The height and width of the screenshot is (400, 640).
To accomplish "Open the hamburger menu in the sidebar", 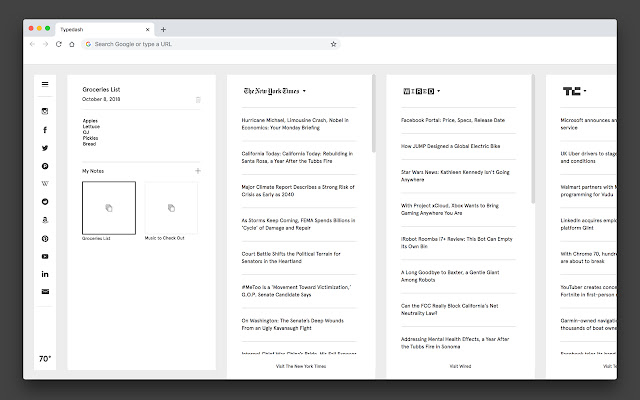I will click(x=45, y=84).
